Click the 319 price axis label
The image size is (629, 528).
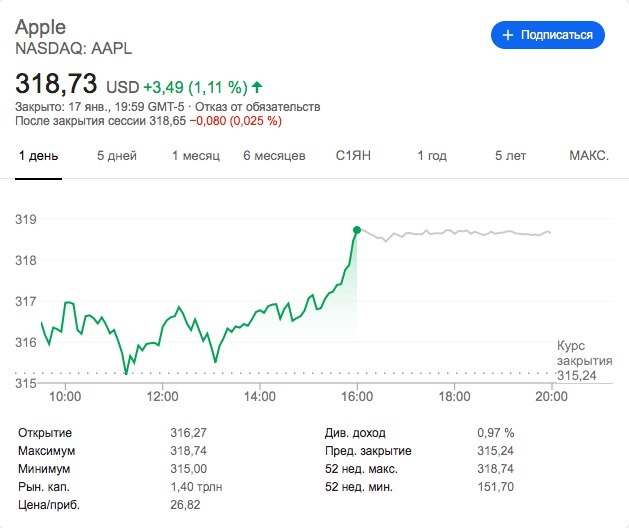pyautogui.click(x=26, y=219)
